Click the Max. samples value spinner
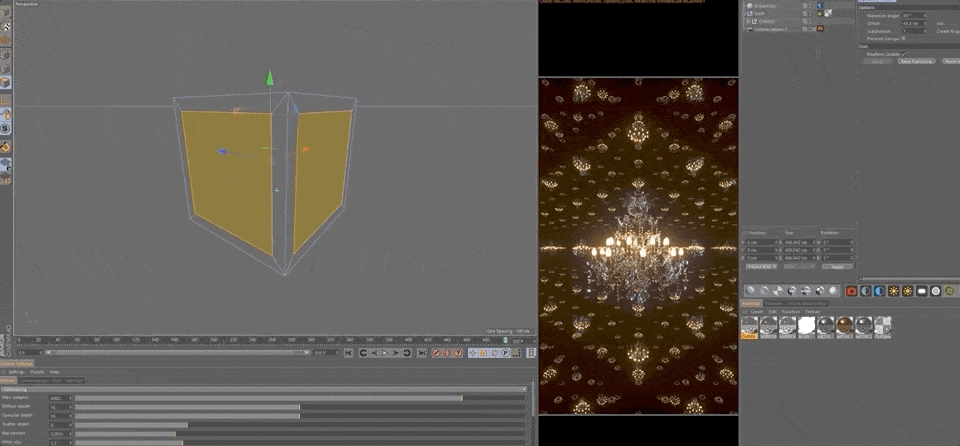The width and height of the screenshot is (960, 446). 70,398
